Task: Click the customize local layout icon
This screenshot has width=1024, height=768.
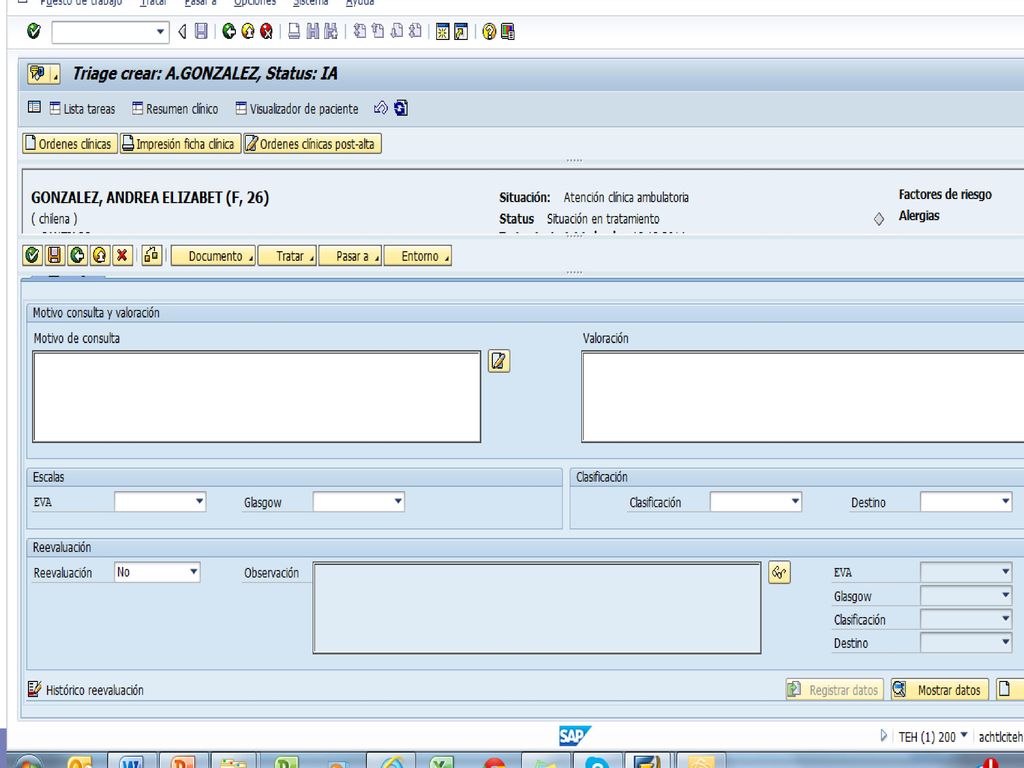Action: click(507, 31)
